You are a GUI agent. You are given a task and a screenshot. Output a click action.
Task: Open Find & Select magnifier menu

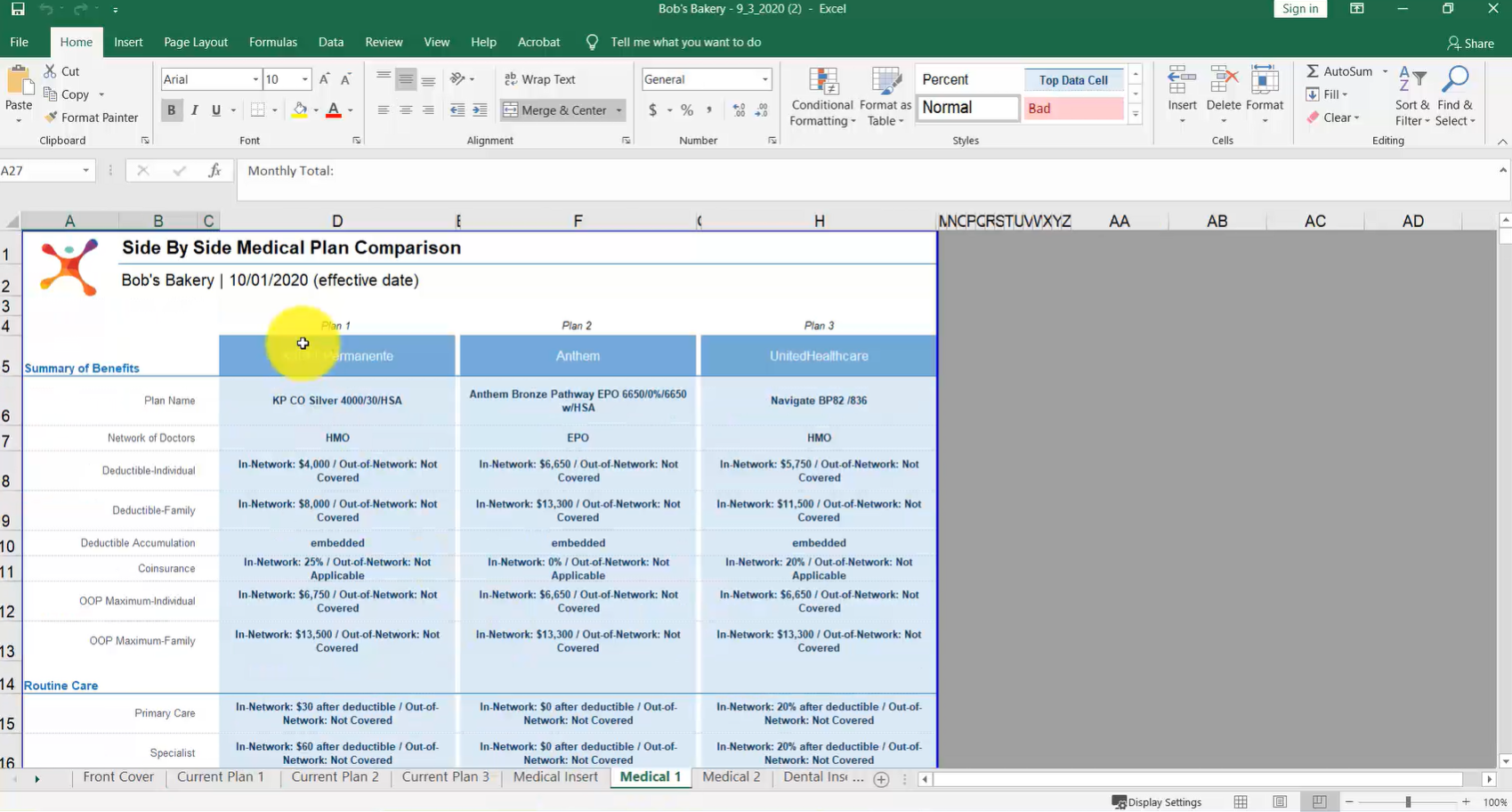[x=1455, y=96]
